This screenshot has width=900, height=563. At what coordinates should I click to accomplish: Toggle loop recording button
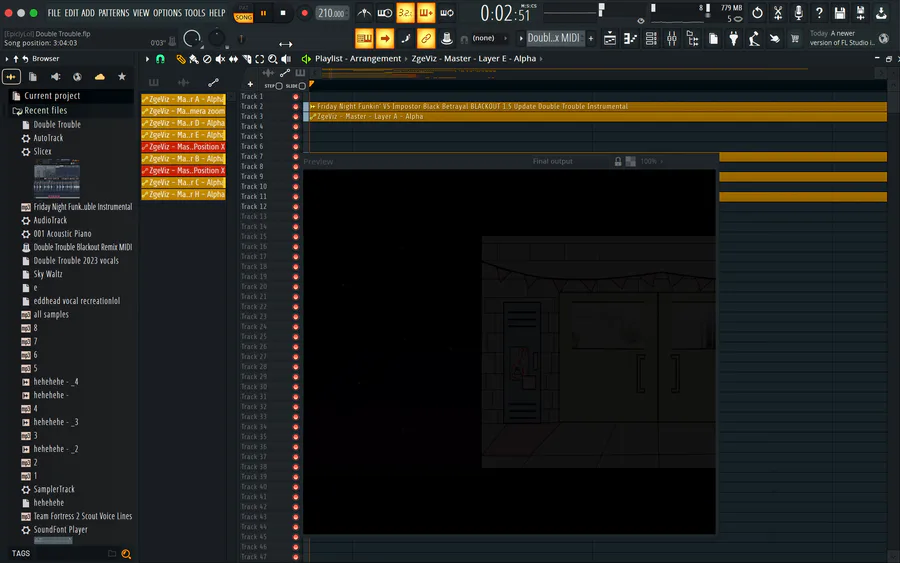coord(447,13)
